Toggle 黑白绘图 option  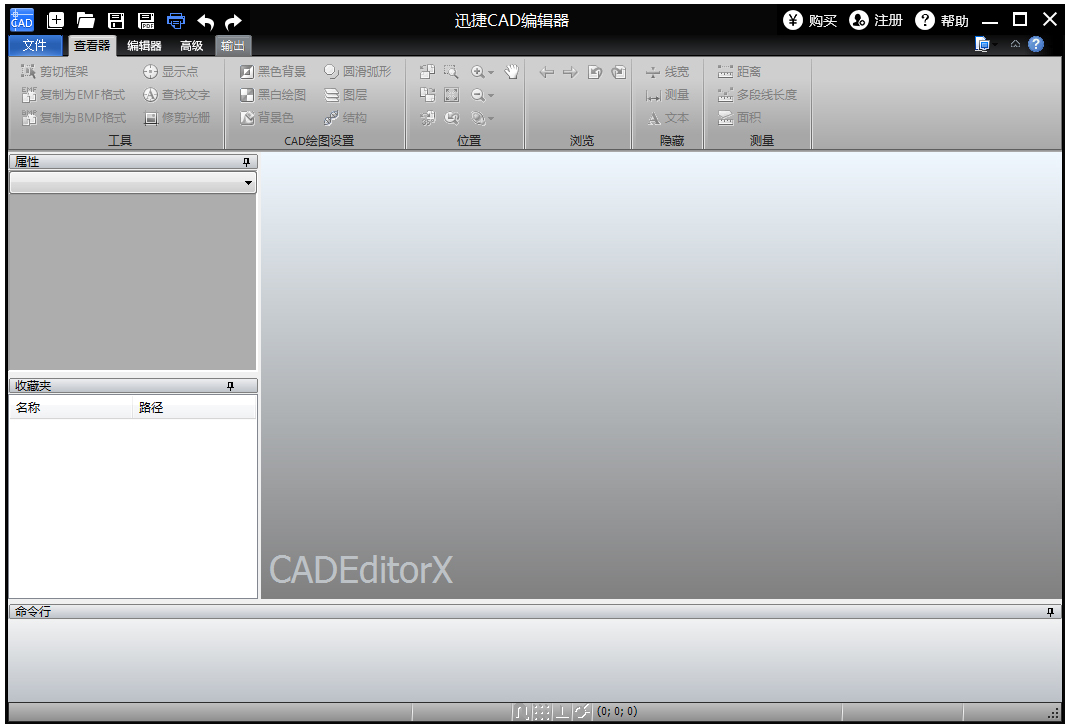[x=273, y=95]
